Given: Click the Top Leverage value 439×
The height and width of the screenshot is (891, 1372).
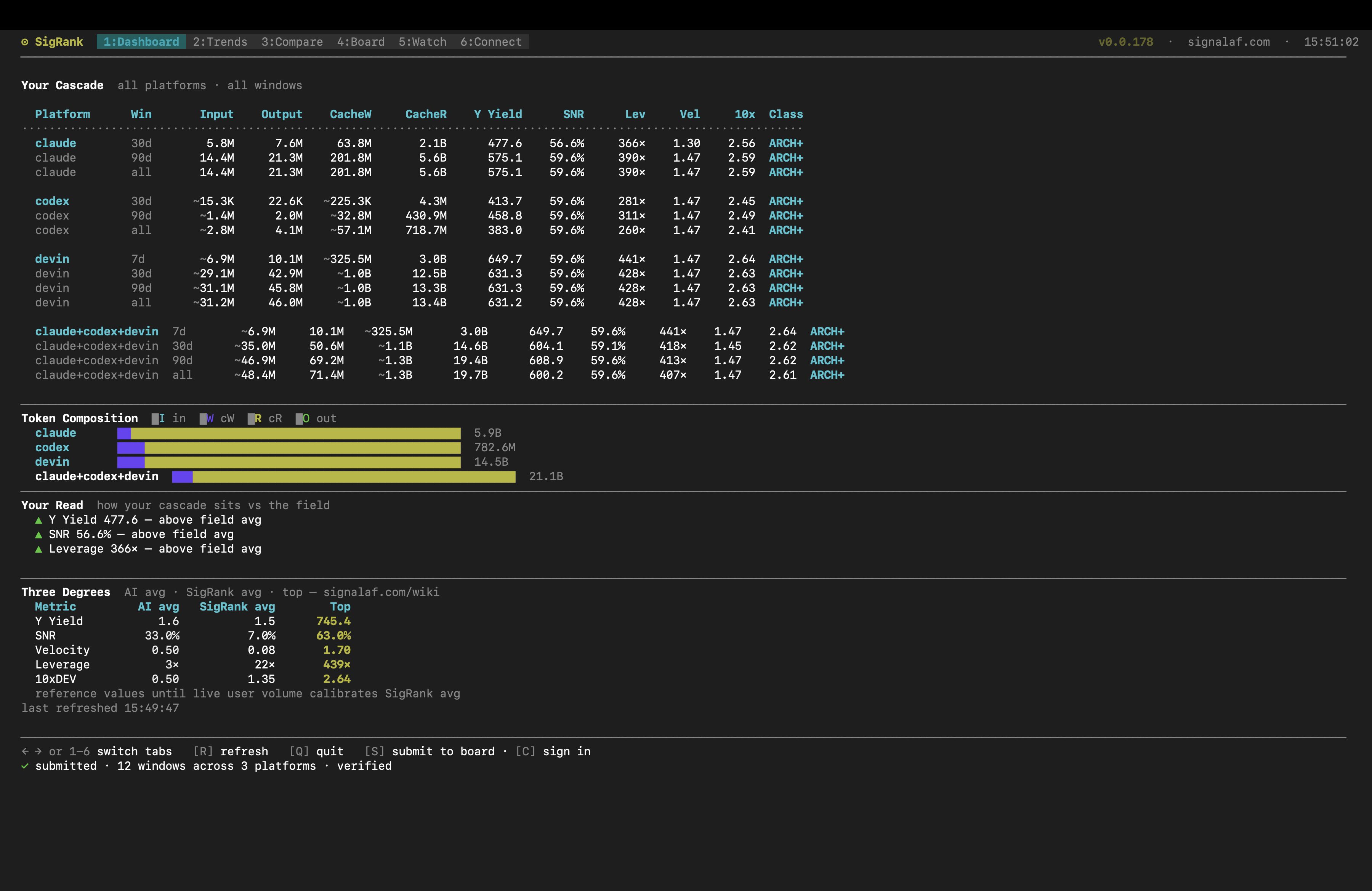Looking at the screenshot, I should (x=337, y=665).
